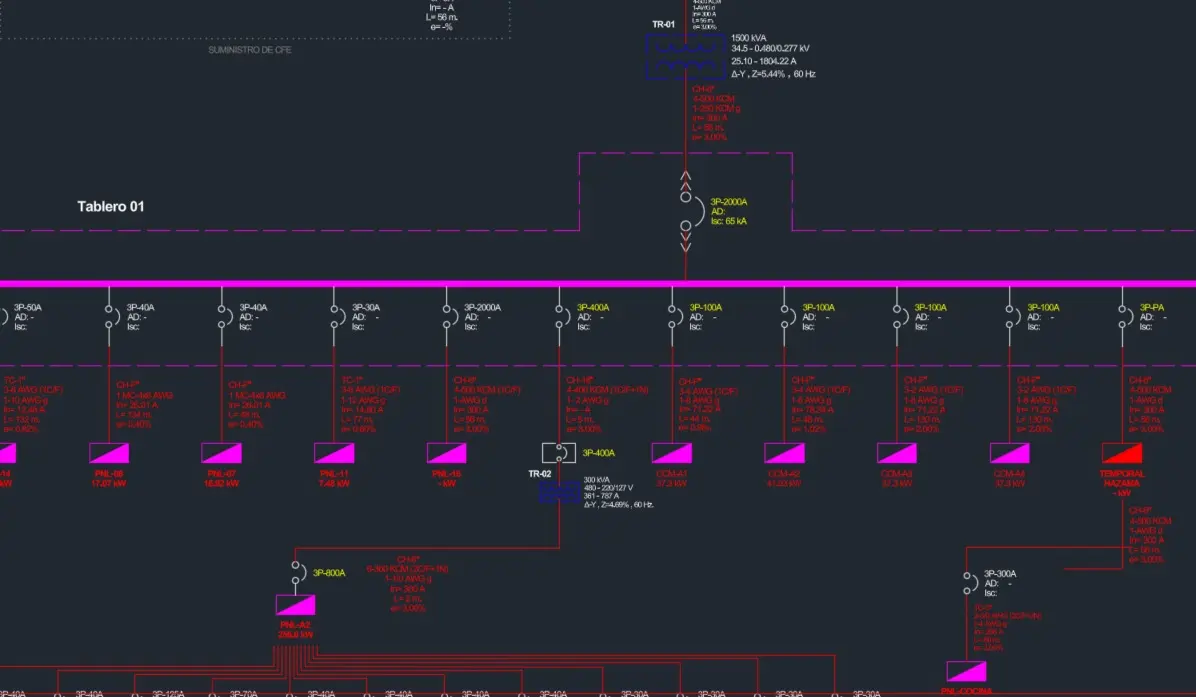Screen dimensions: 1196x697
Task: Click the '480 - 220/127 V' voltage text
Action: coord(609,488)
